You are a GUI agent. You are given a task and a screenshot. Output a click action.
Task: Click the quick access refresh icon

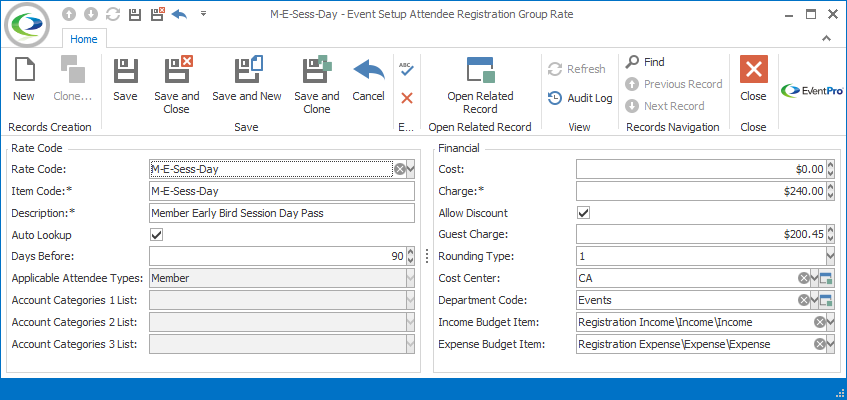[113, 15]
